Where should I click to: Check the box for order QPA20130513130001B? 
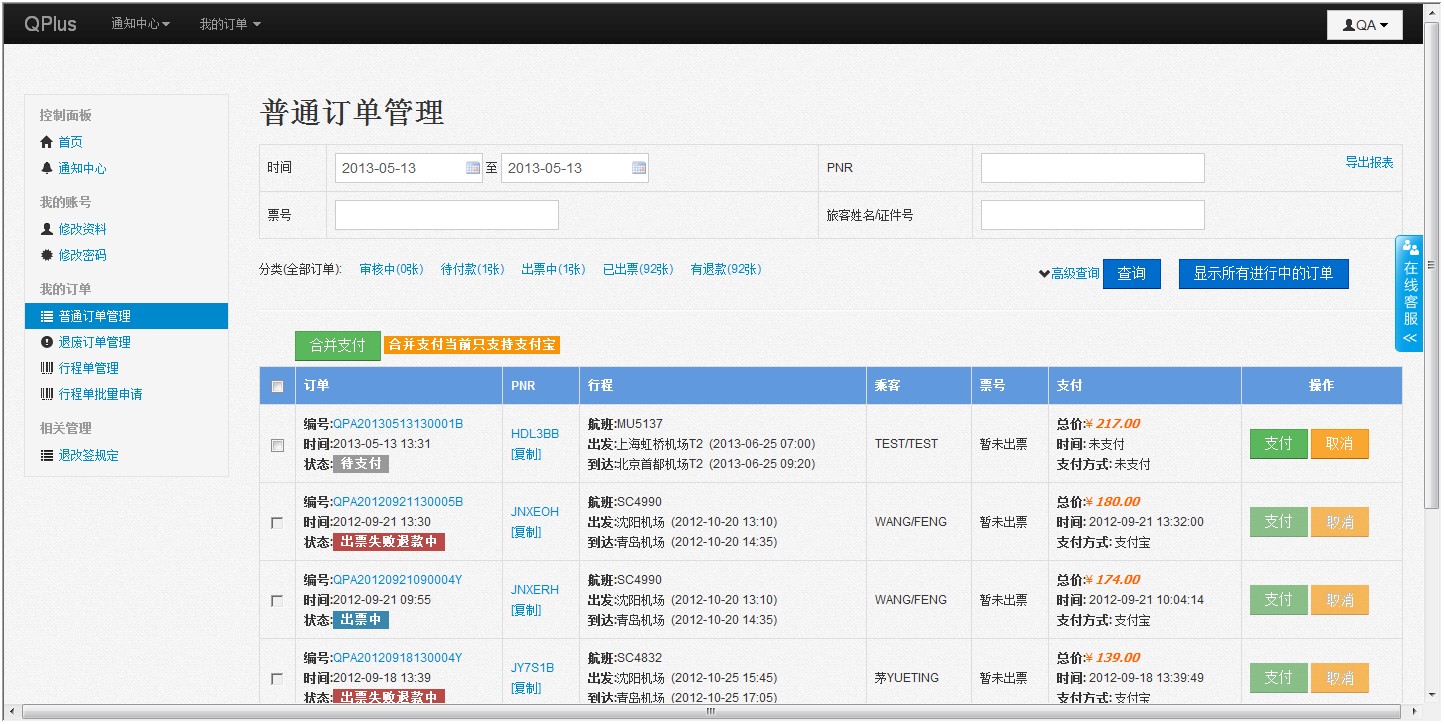click(278, 445)
